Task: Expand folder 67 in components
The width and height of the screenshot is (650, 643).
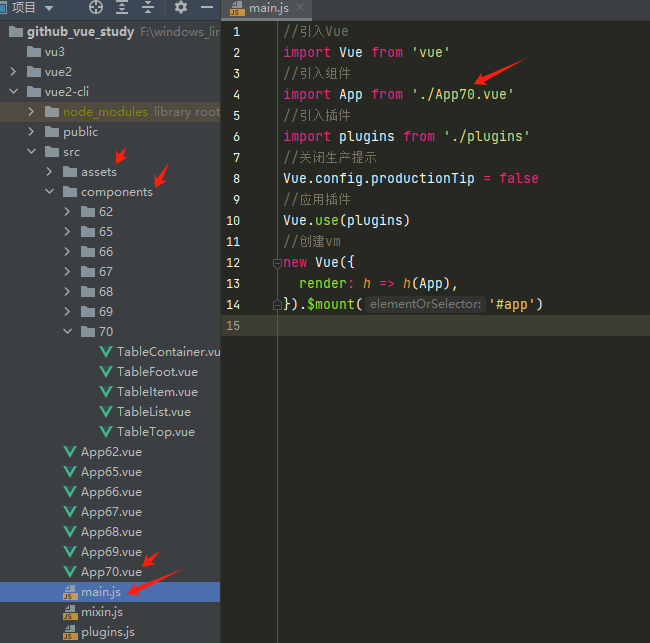Action: (68, 271)
